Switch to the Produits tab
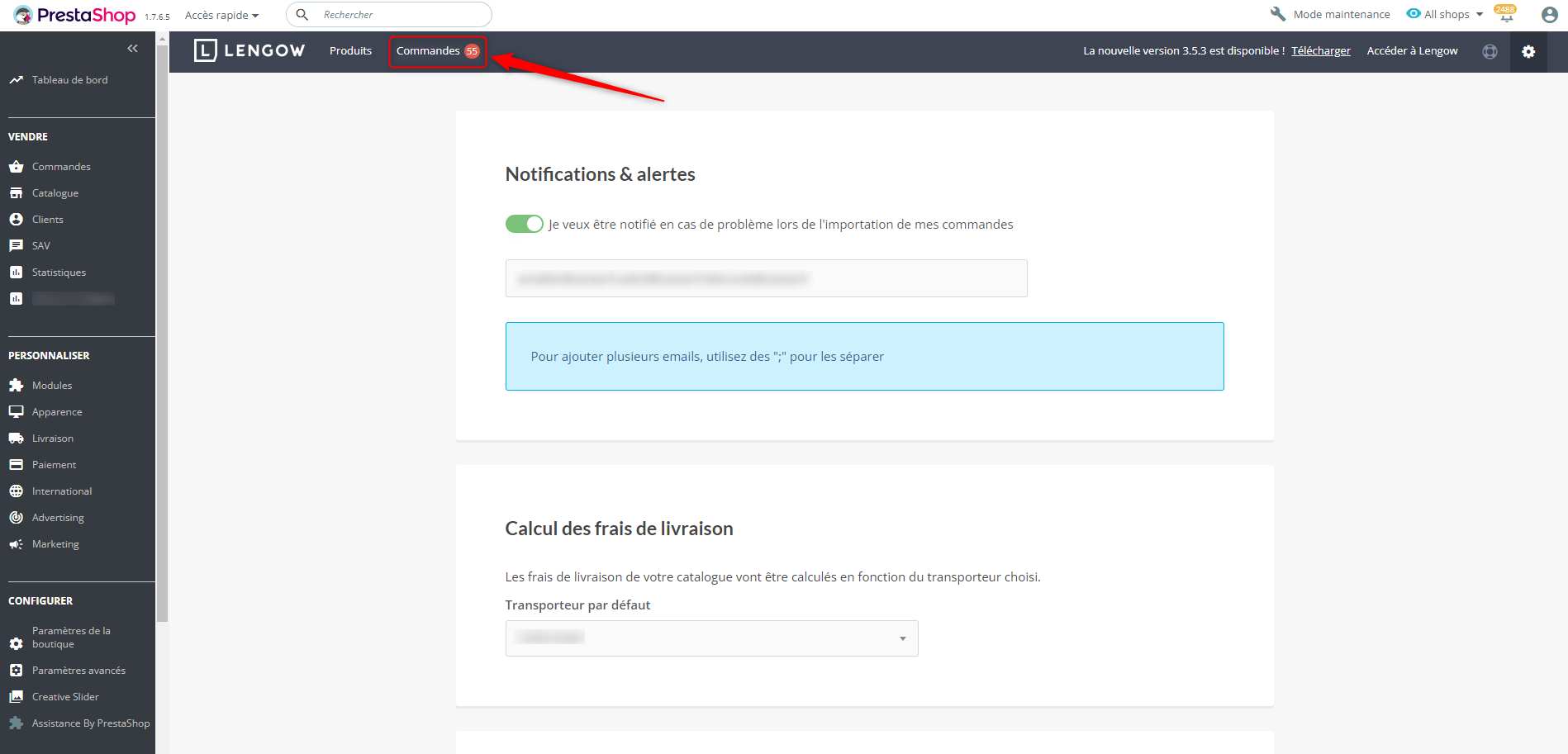The height and width of the screenshot is (754, 1568). coord(350,51)
